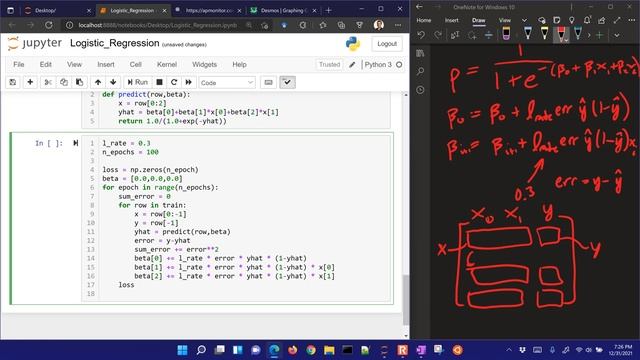This screenshot has height=360, width=640.
Task: Save the notebook with the save icon
Action: tap(13, 82)
